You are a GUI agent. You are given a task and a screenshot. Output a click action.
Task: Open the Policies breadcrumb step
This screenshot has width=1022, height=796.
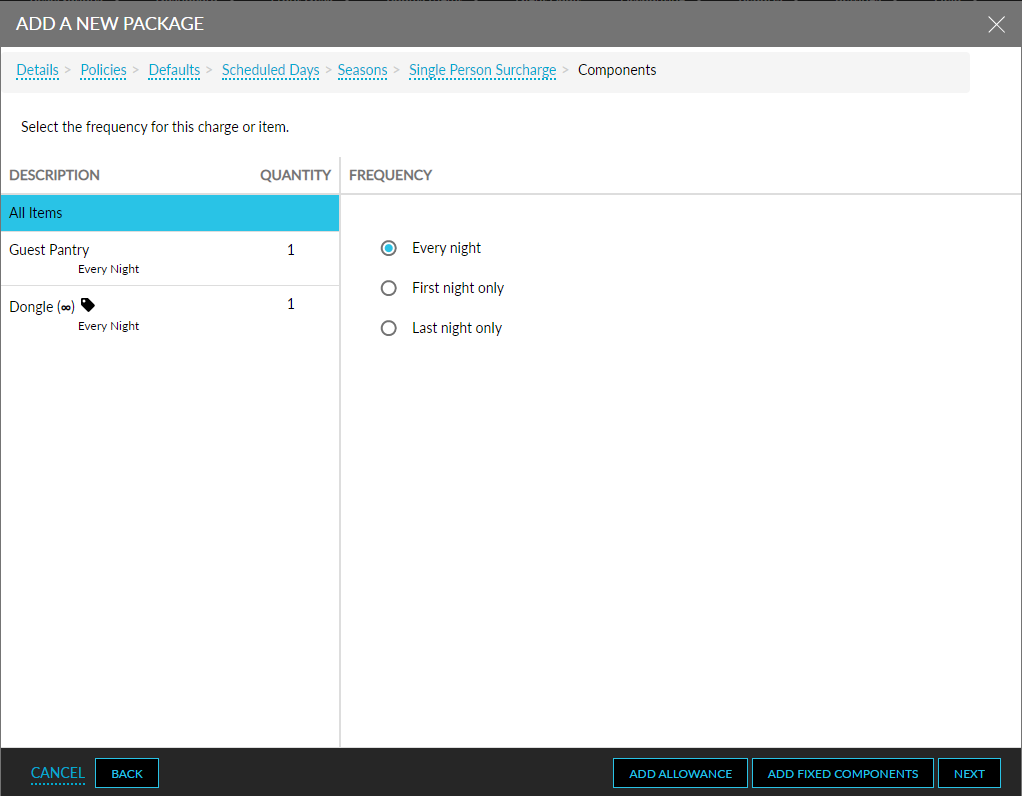point(103,70)
